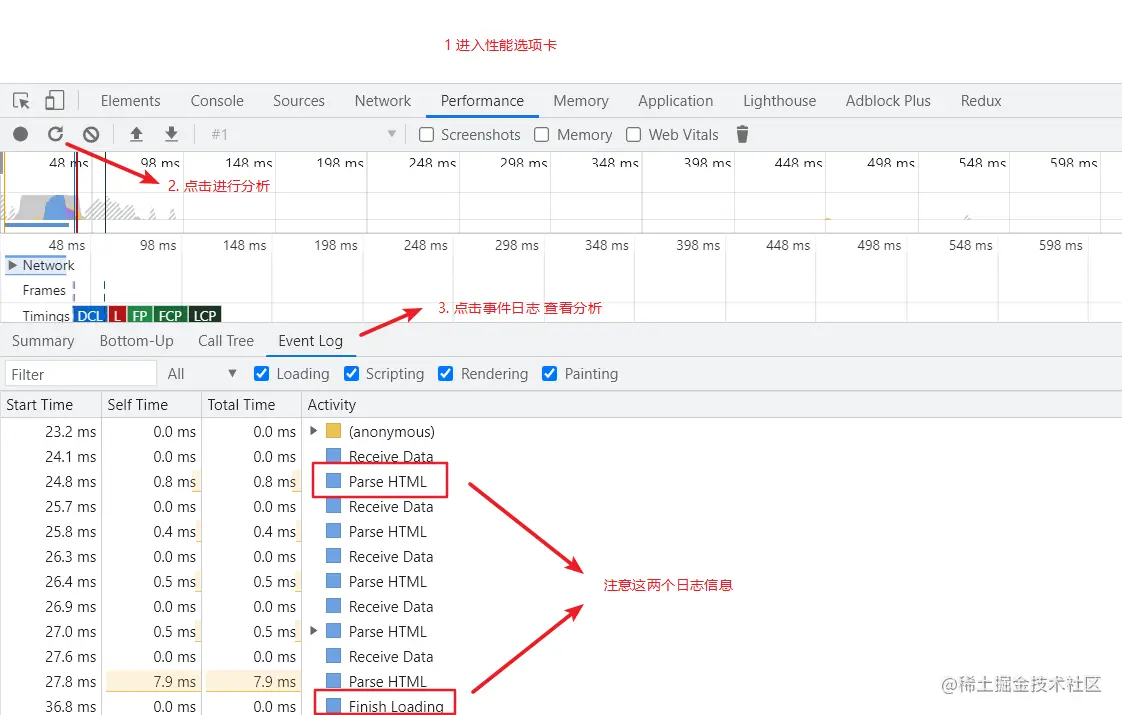Open the Redux tab
Viewport: 1122px width, 715px height.
[980, 101]
